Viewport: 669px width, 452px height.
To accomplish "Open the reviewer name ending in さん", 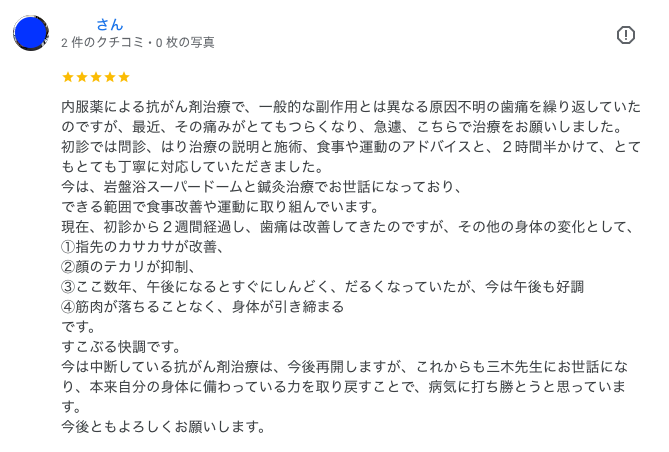I will 110,24.
